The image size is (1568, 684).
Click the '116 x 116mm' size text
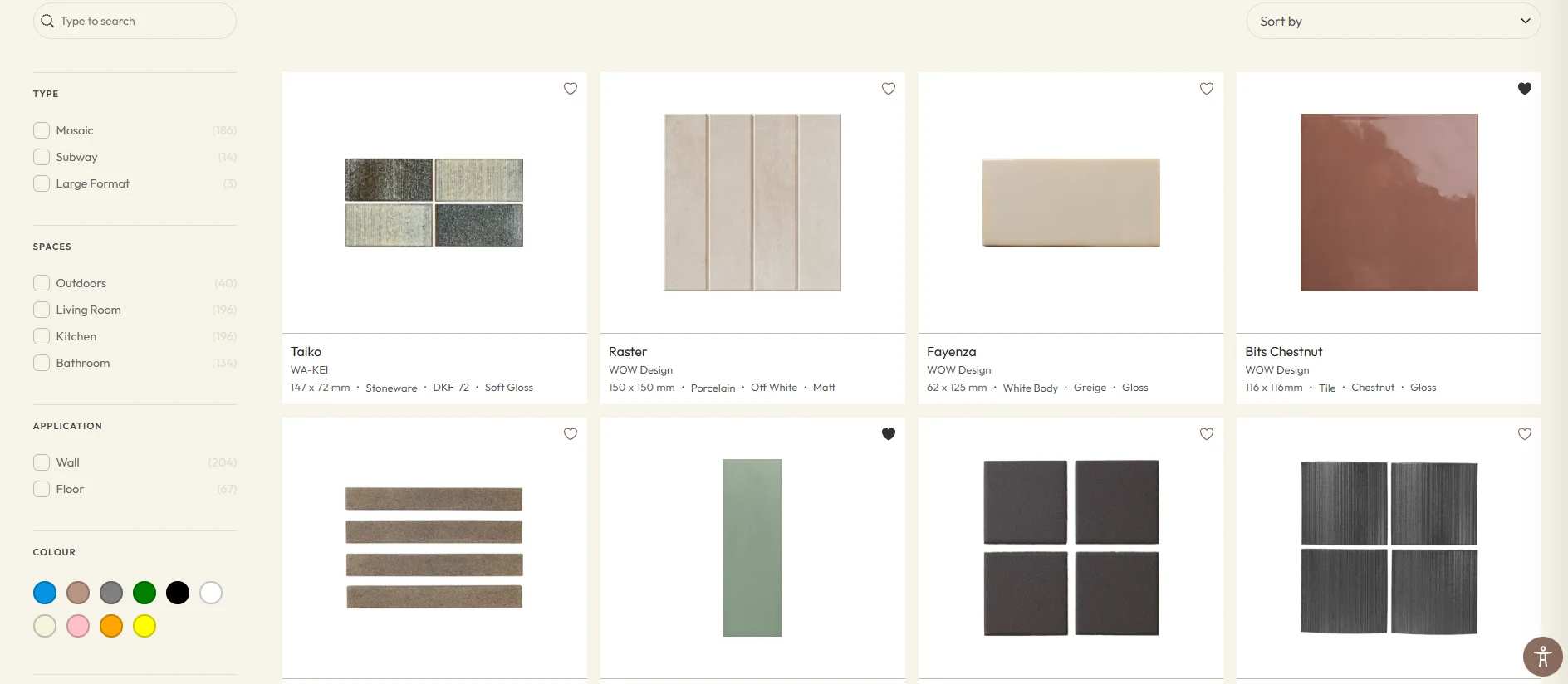(x=1274, y=388)
